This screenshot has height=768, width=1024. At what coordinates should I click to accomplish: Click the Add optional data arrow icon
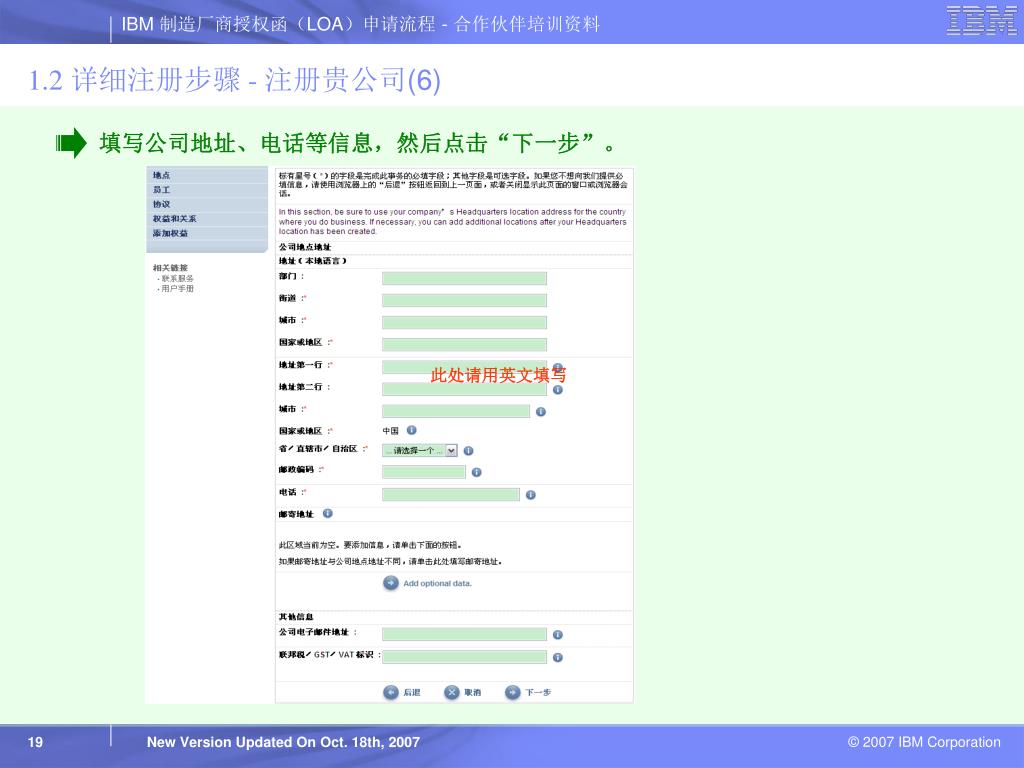pyautogui.click(x=391, y=583)
